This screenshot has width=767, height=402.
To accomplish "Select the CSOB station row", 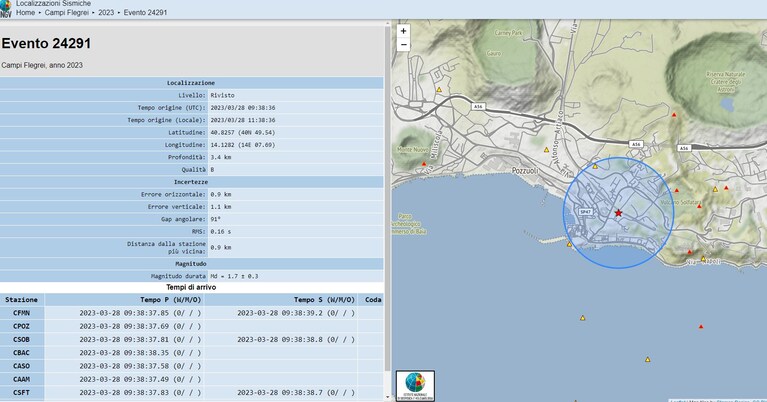I will point(192,339).
